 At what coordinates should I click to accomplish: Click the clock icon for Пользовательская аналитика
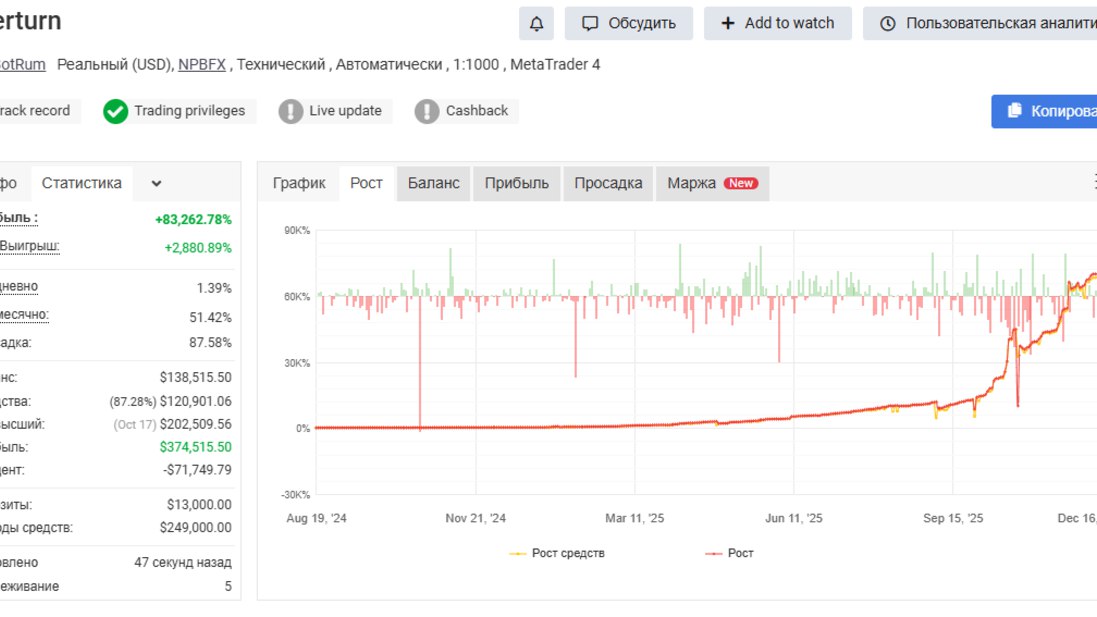coord(887,24)
